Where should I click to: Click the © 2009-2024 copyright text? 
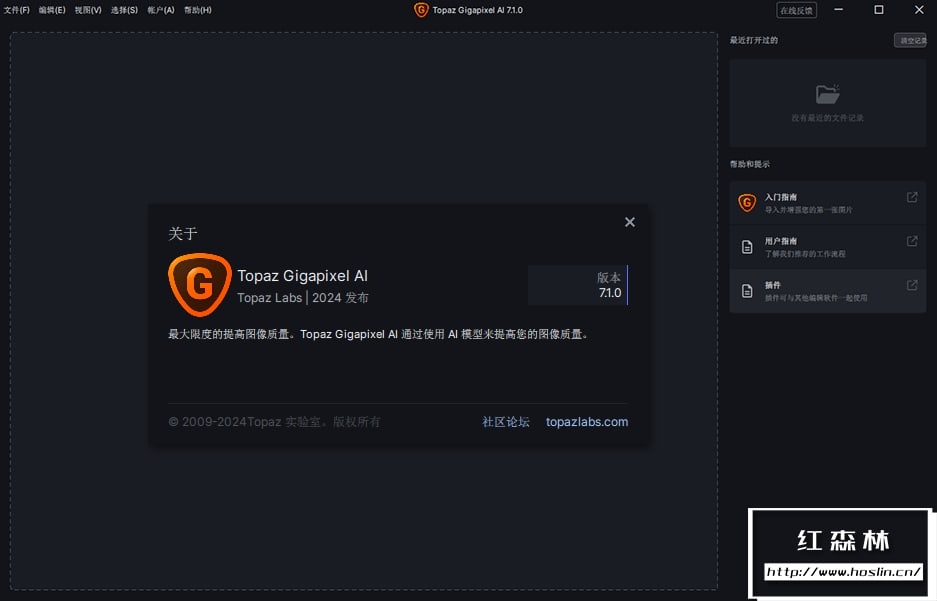(274, 422)
